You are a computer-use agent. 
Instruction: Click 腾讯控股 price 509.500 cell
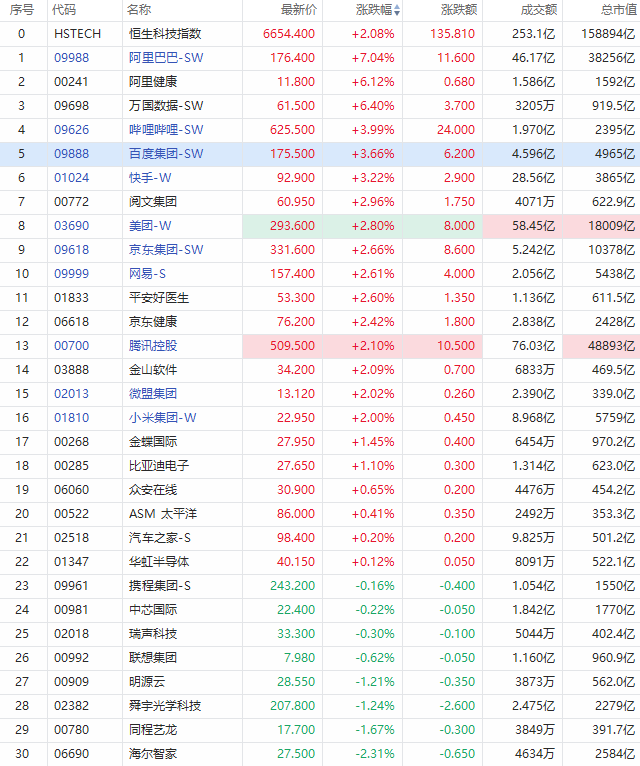tap(282, 345)
